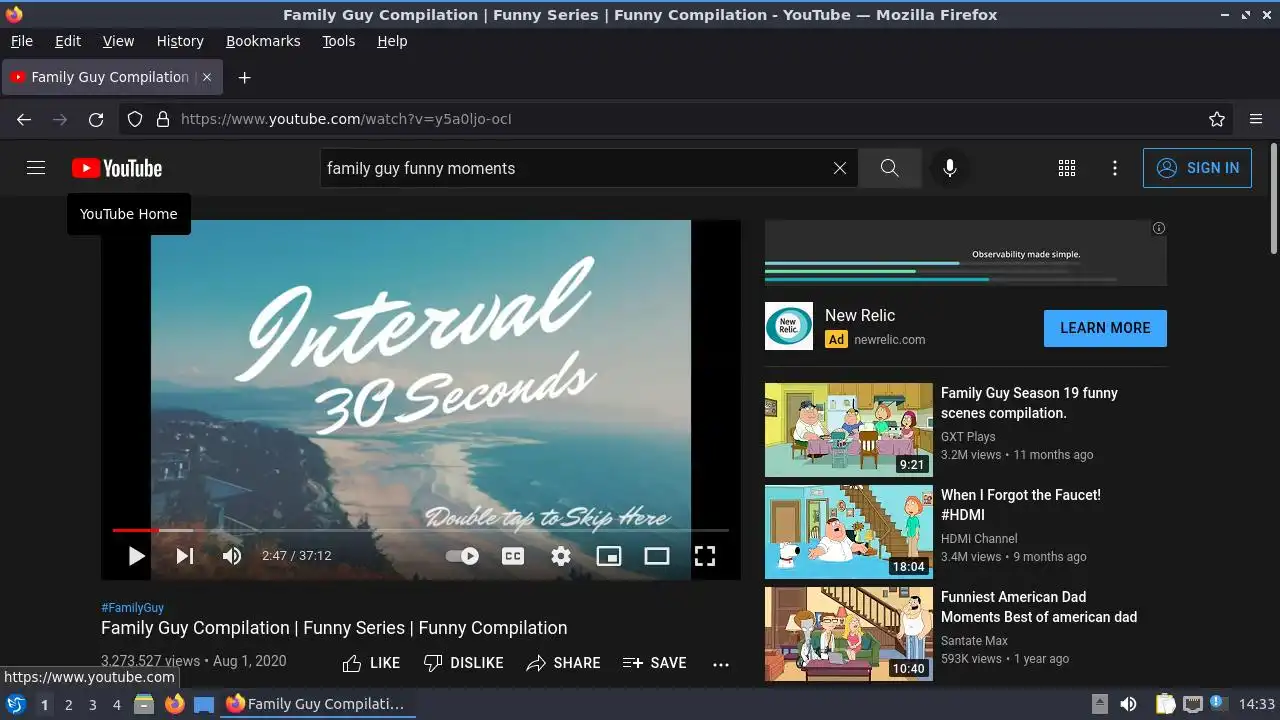This screenshot has height=720, width=1280.
Task: Open the View menu
Action: tap(118, 41)
